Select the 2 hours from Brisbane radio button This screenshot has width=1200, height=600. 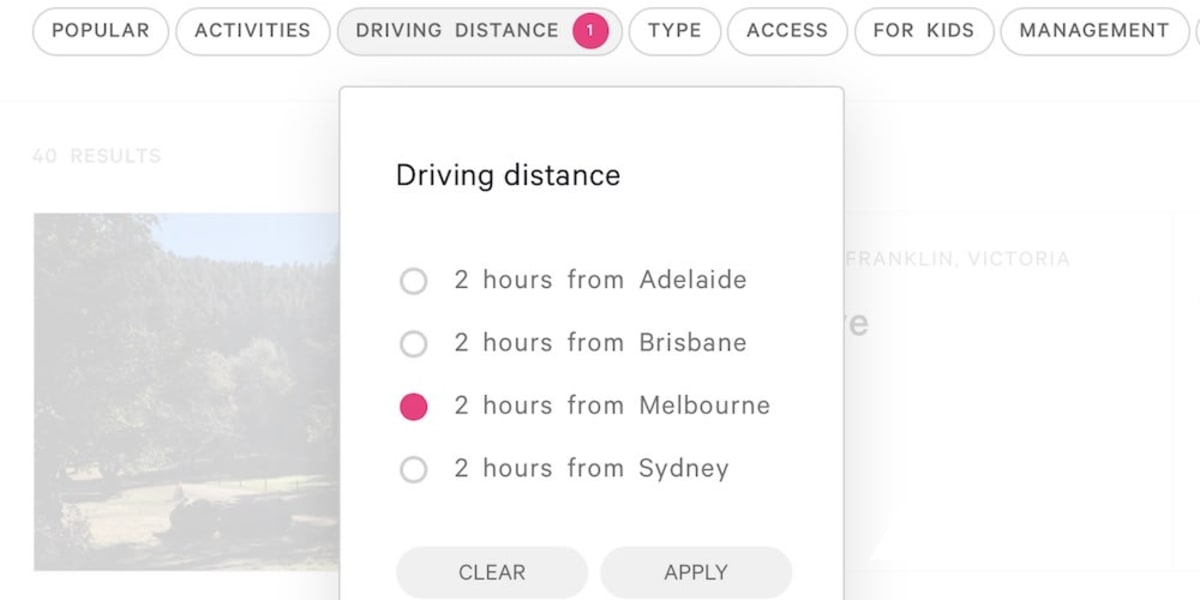pyautogui.click(x=413, y=344)
